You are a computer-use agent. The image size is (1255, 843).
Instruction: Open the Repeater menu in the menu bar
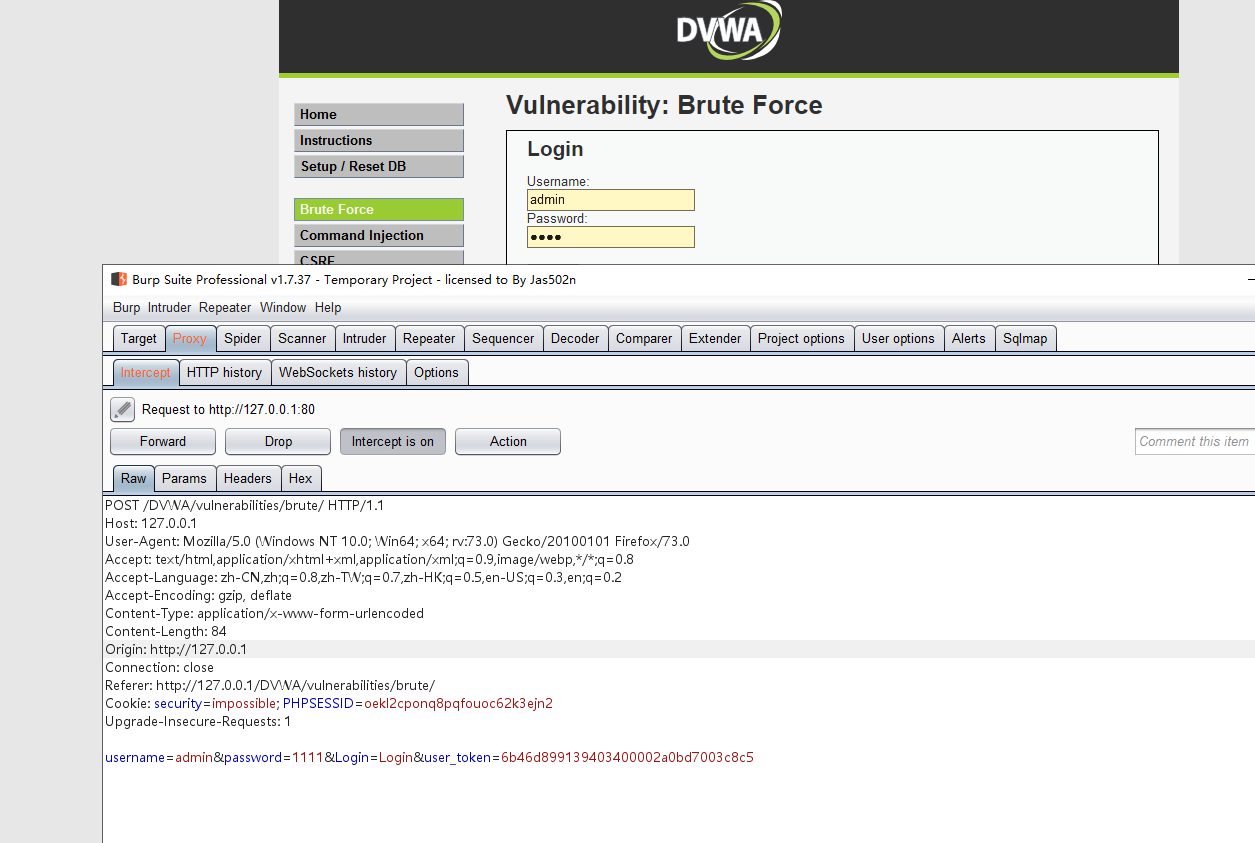tap(225, 308)
